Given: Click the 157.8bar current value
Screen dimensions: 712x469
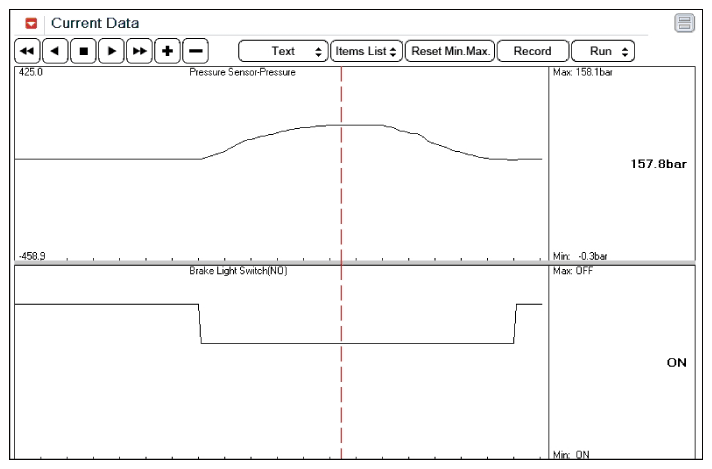Looking at the screenshot, I should coord(658,164).
